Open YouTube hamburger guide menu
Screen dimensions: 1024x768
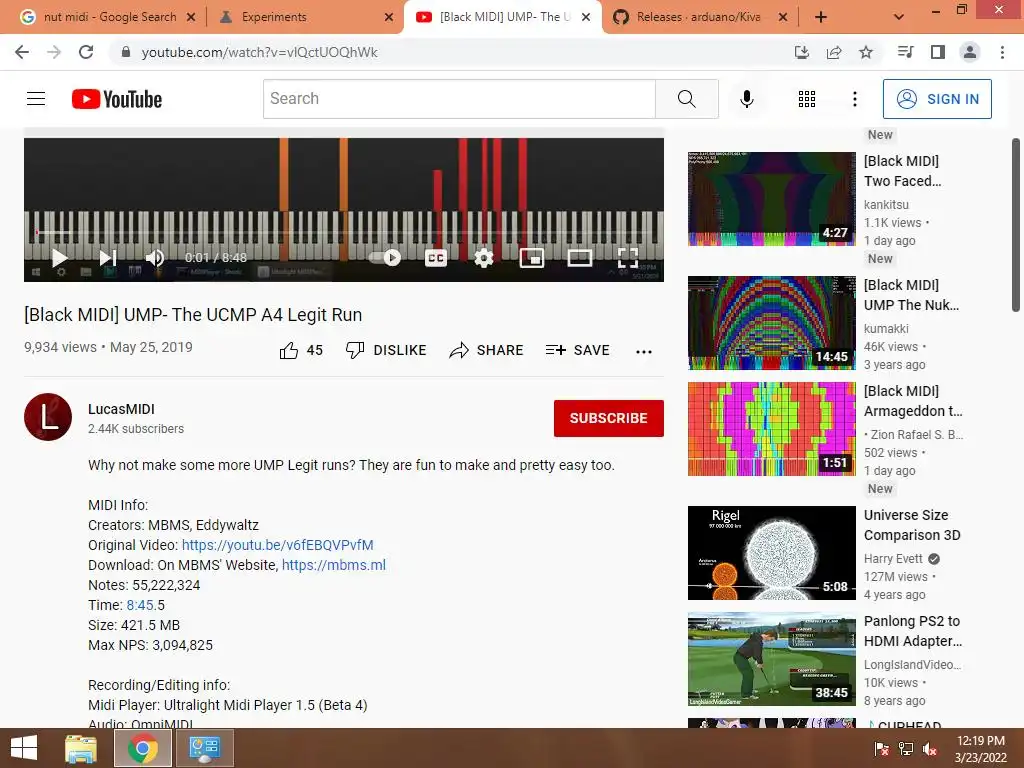[36, 99]
